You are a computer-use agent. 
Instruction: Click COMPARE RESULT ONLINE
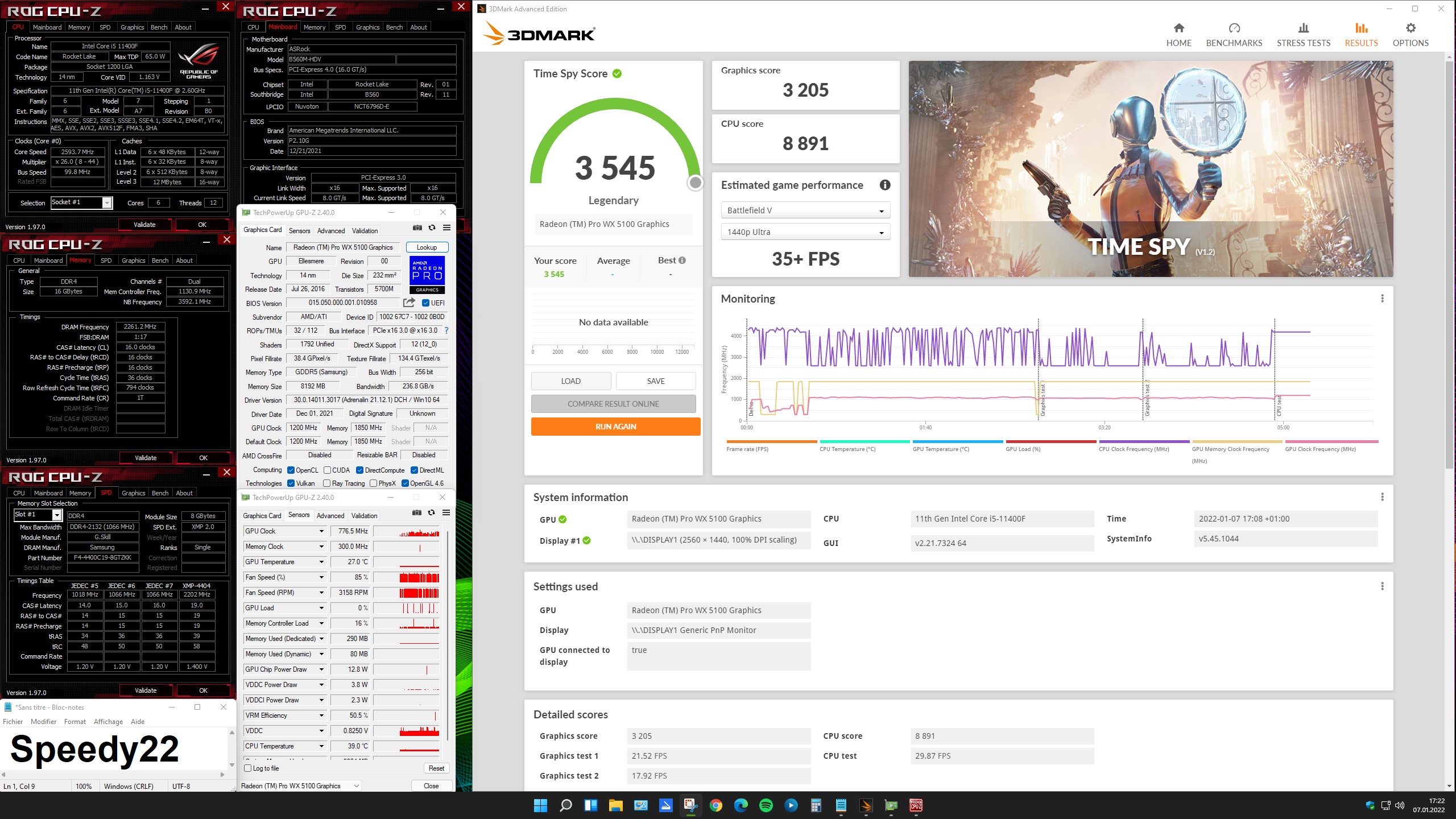(x=613, y=404)
